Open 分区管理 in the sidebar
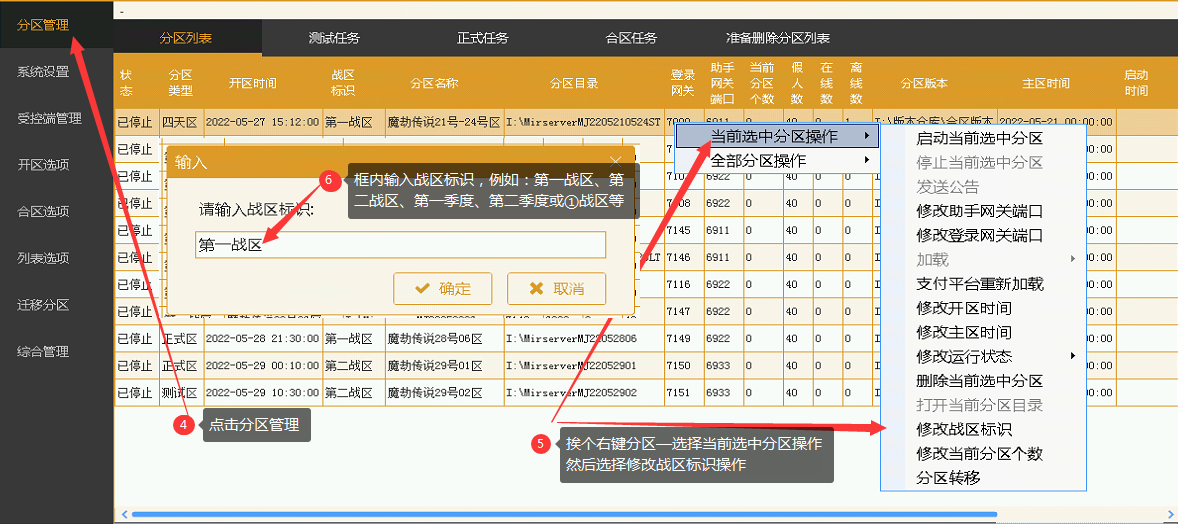This screenshot has width=1178, height=524. pos(43,25)
